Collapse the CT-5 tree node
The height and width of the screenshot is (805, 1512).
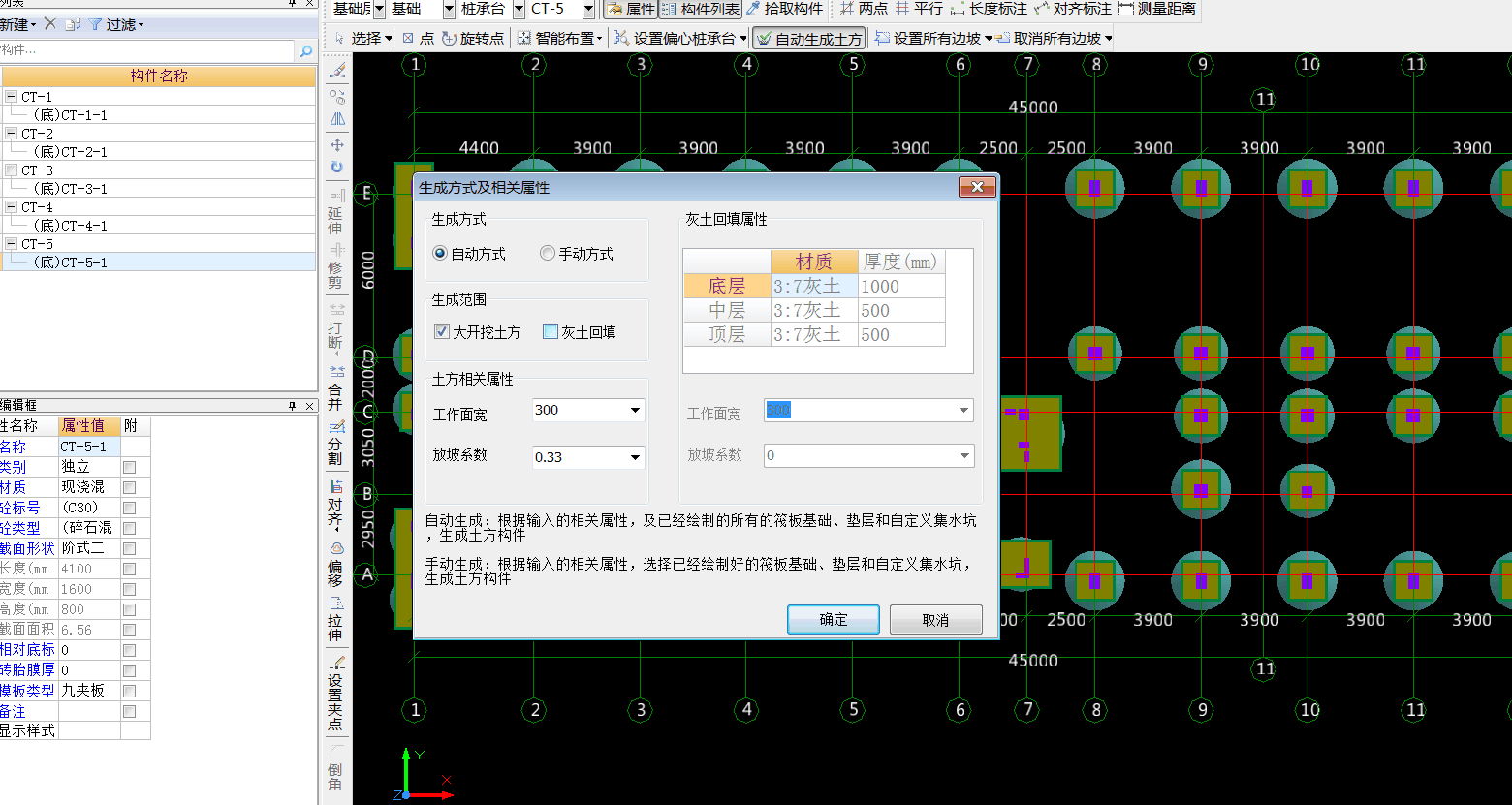11,244
